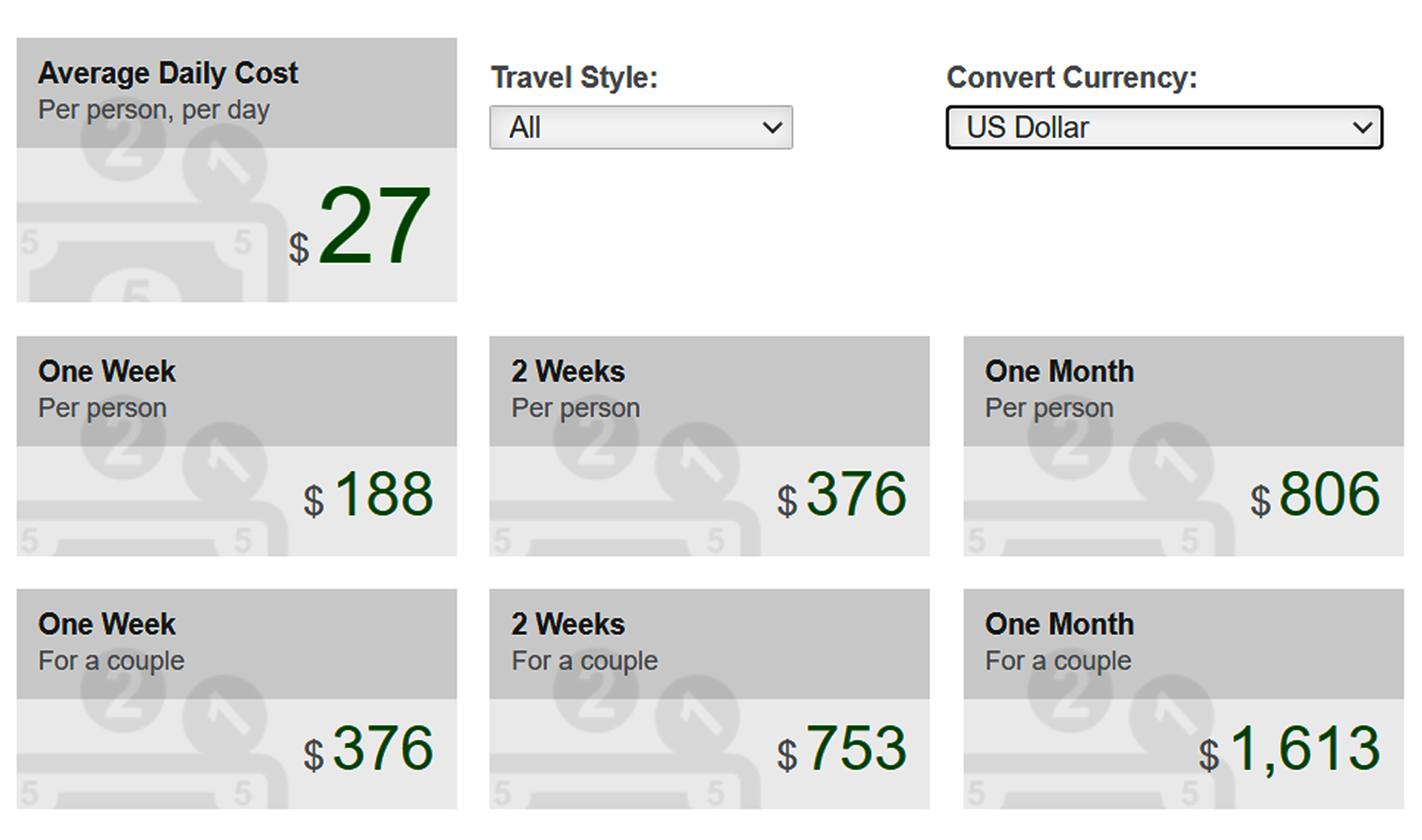Viewport: 1422px width, 840px height.
Task: Click the One Month for a couple $1,613 amount
Action: (x=1289, y=749)
